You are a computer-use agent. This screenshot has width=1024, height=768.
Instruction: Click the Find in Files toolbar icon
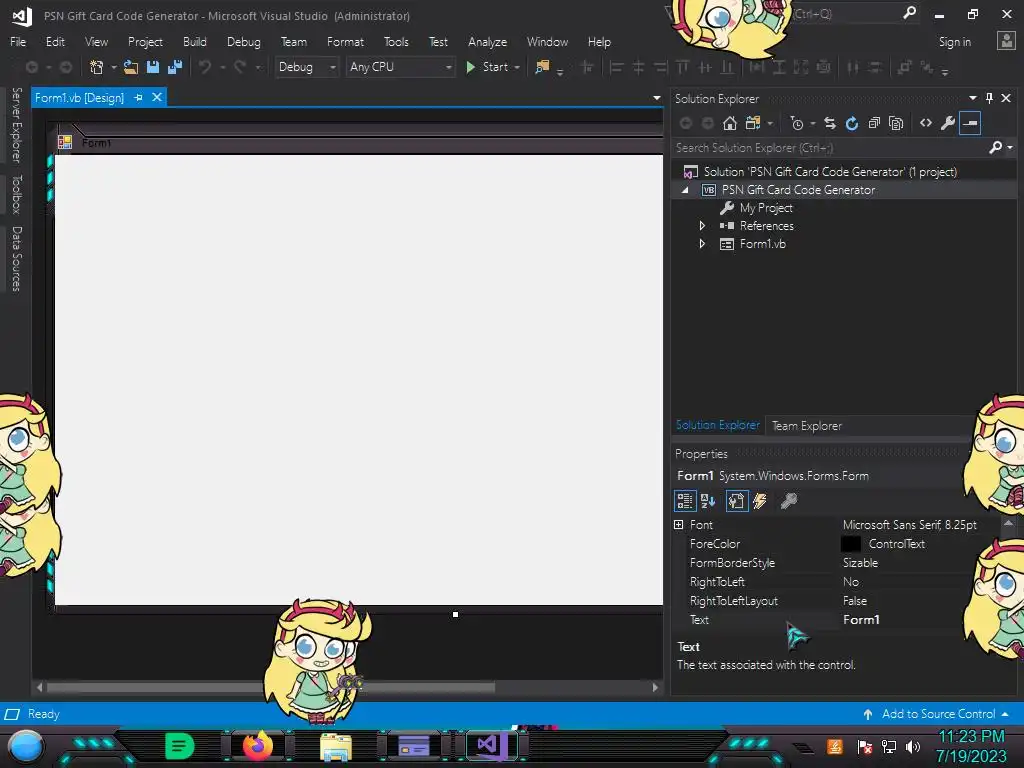point(542,67)
